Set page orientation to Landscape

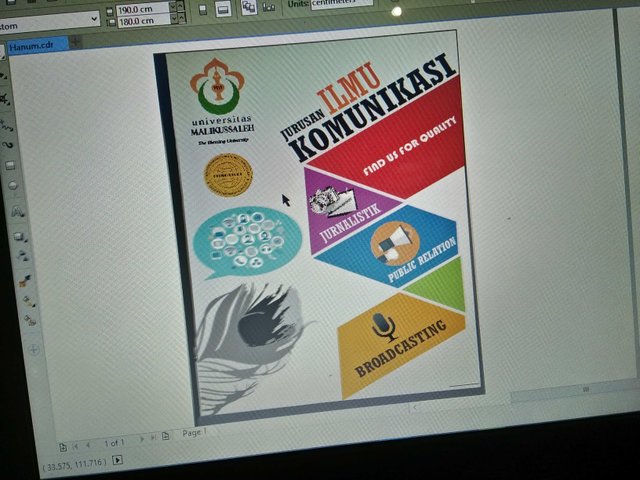223,10
